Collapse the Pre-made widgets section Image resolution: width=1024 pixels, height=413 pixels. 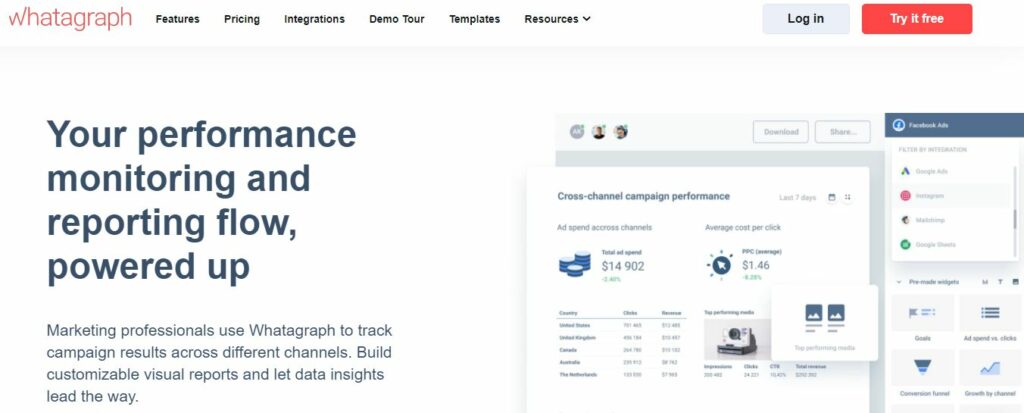click(899, 282)
